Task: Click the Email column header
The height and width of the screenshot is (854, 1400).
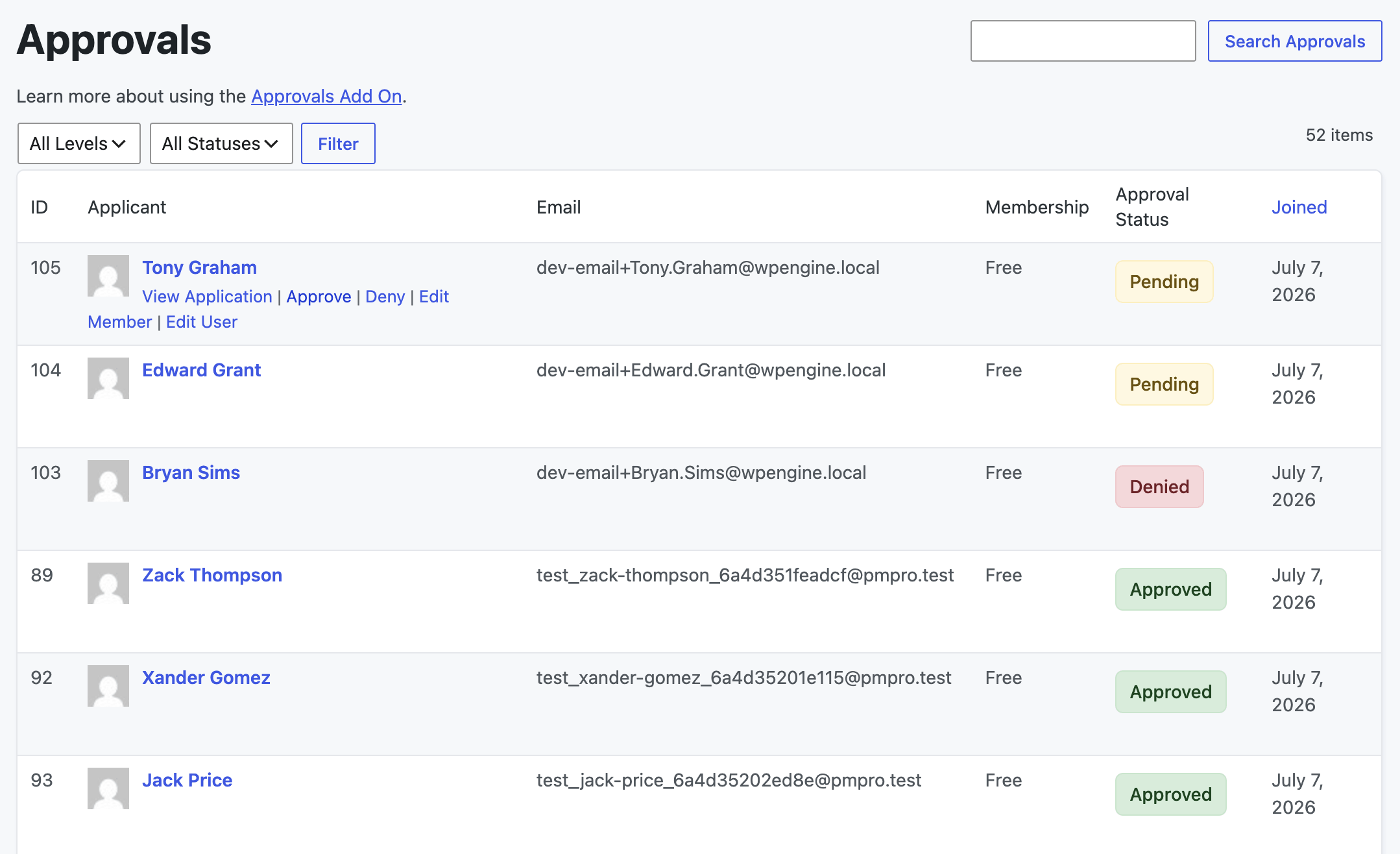Action: (559, 207)
